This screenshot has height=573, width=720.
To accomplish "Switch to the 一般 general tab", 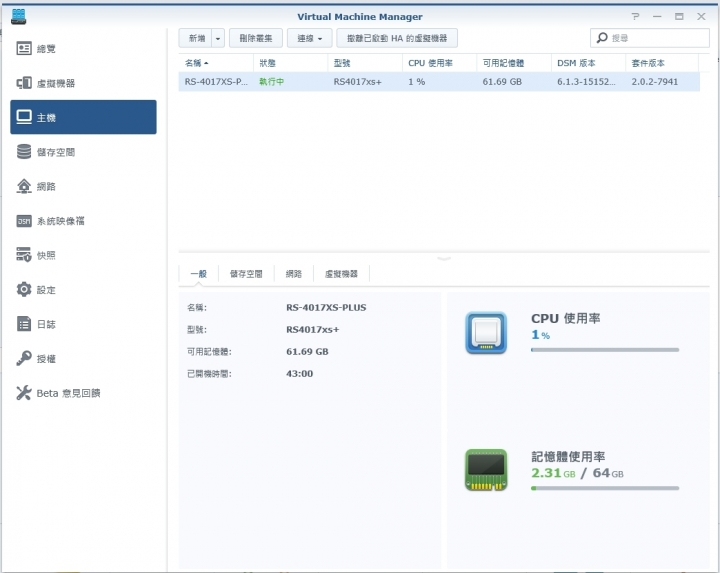I will [198, 274].
